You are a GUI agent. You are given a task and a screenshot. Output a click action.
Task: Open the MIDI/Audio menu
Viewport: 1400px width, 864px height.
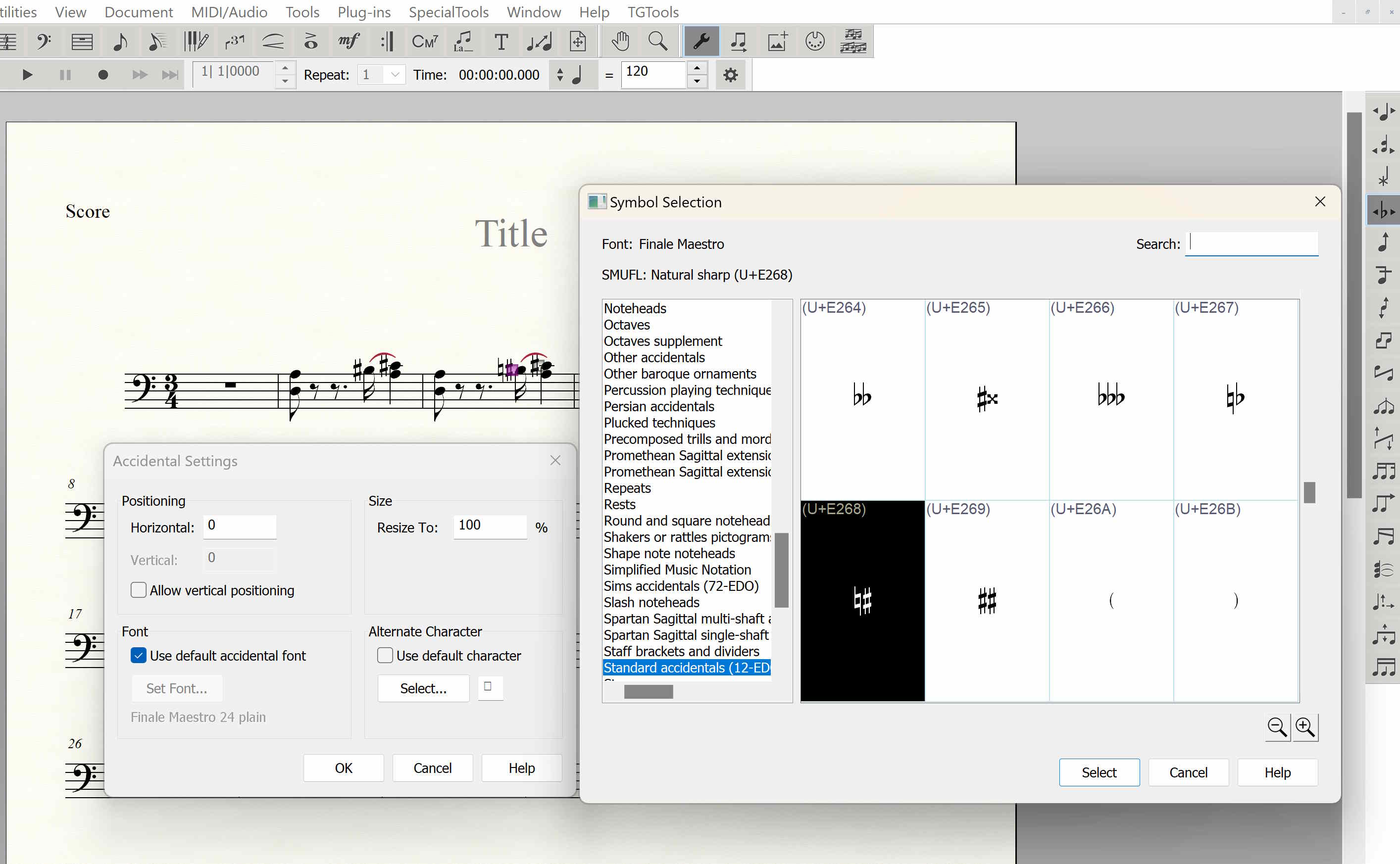pos(229,11)
